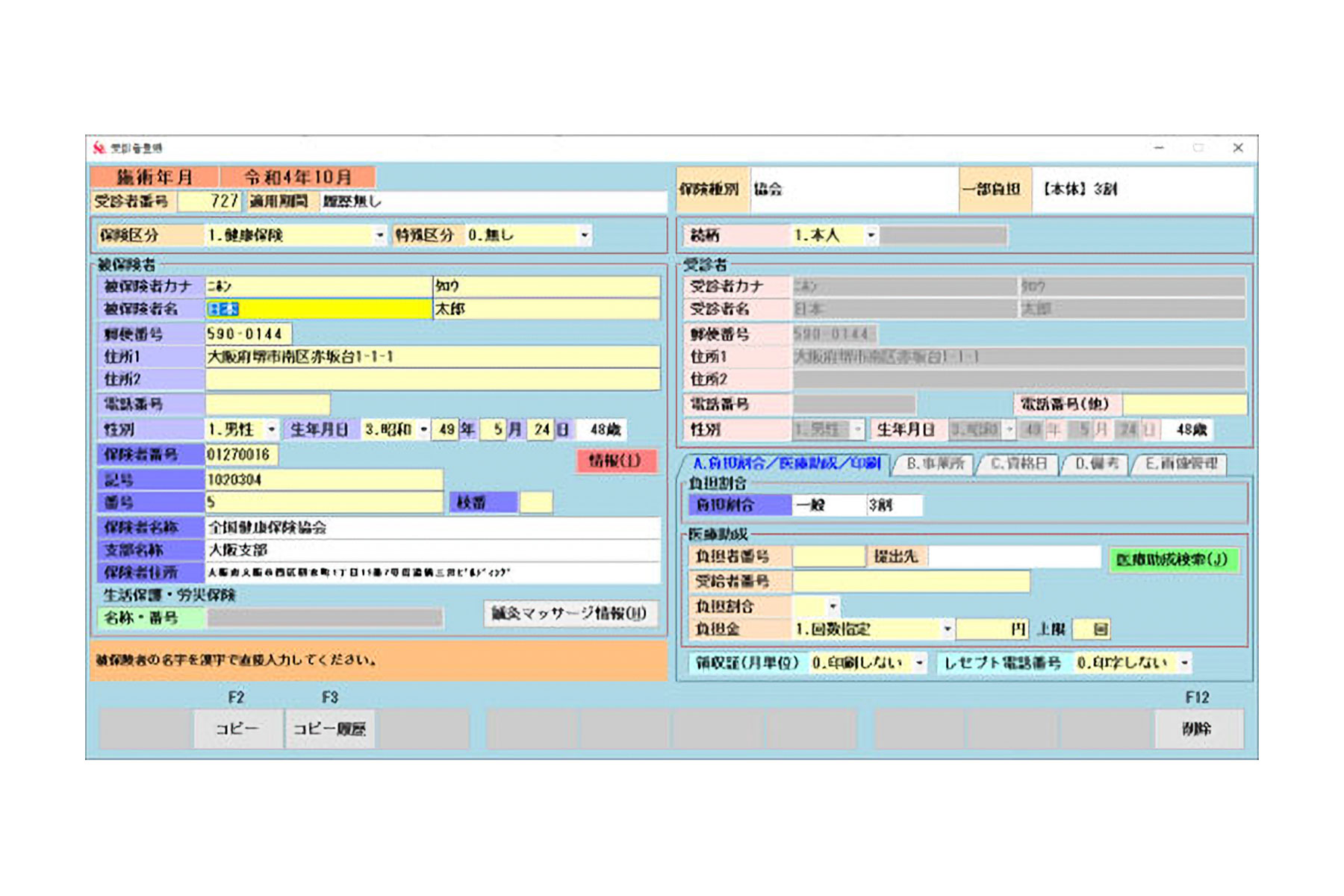Switch to the E.画像管理 tab
The image size is (1344, 896).
[x=1181, y=464]
